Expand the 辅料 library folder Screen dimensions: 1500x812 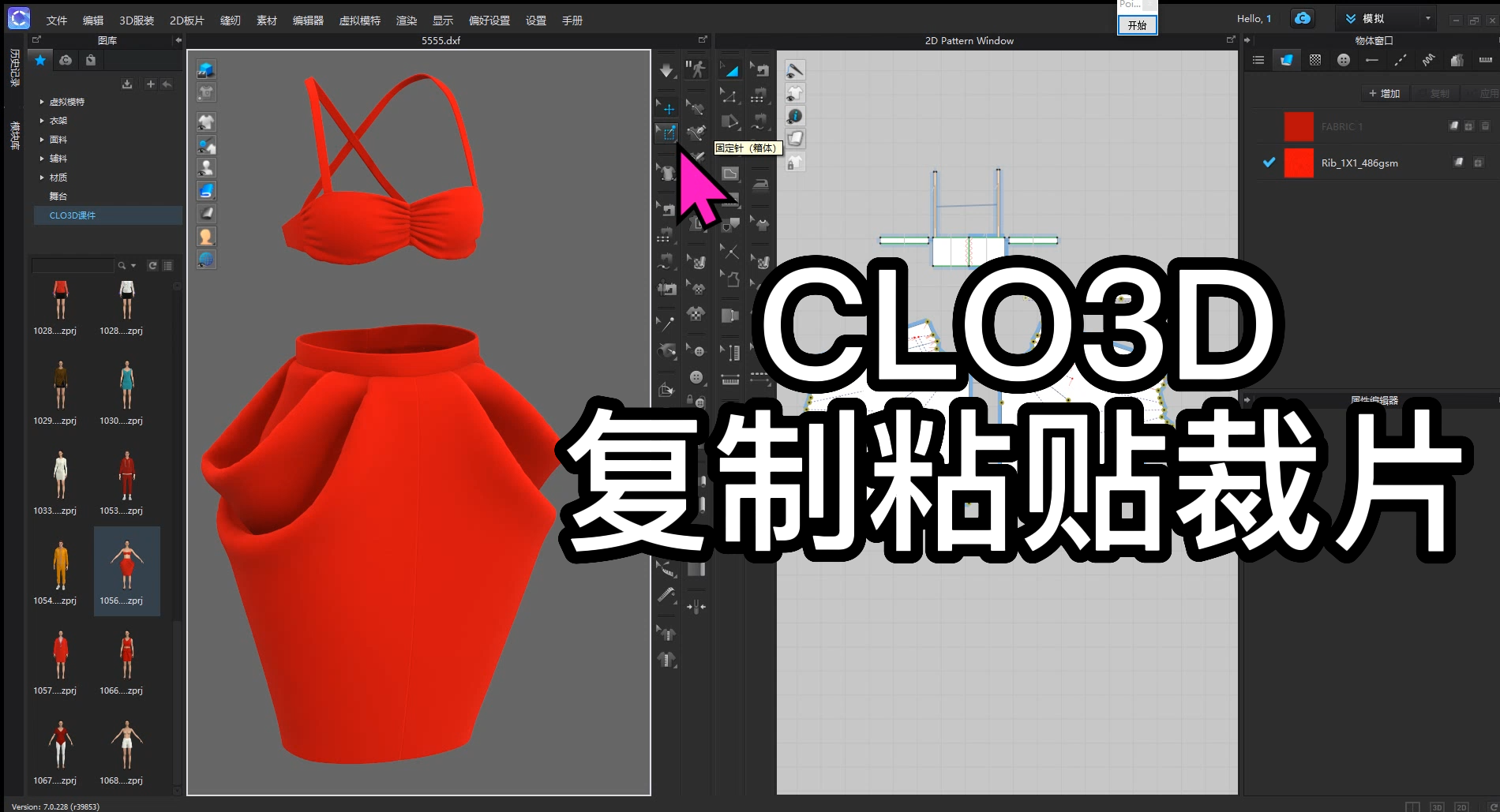pos(42,159)
